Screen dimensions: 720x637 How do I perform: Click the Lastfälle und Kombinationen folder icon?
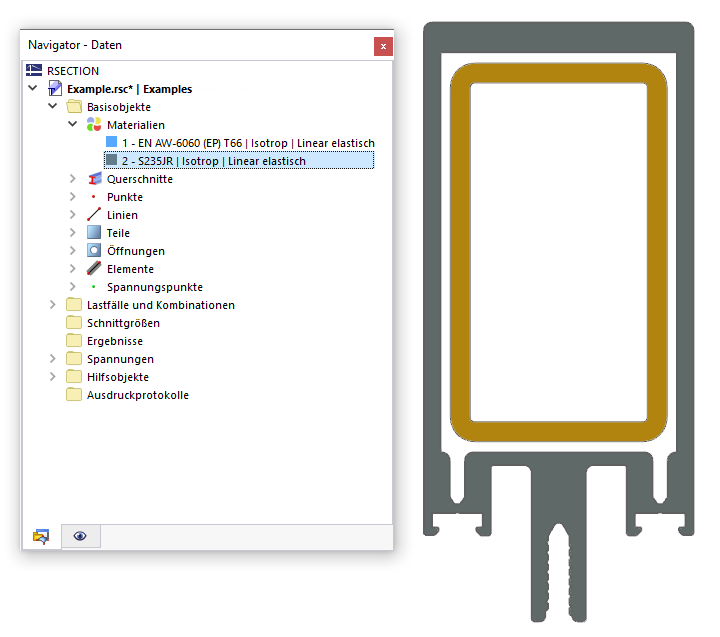[x=74, y=304]
